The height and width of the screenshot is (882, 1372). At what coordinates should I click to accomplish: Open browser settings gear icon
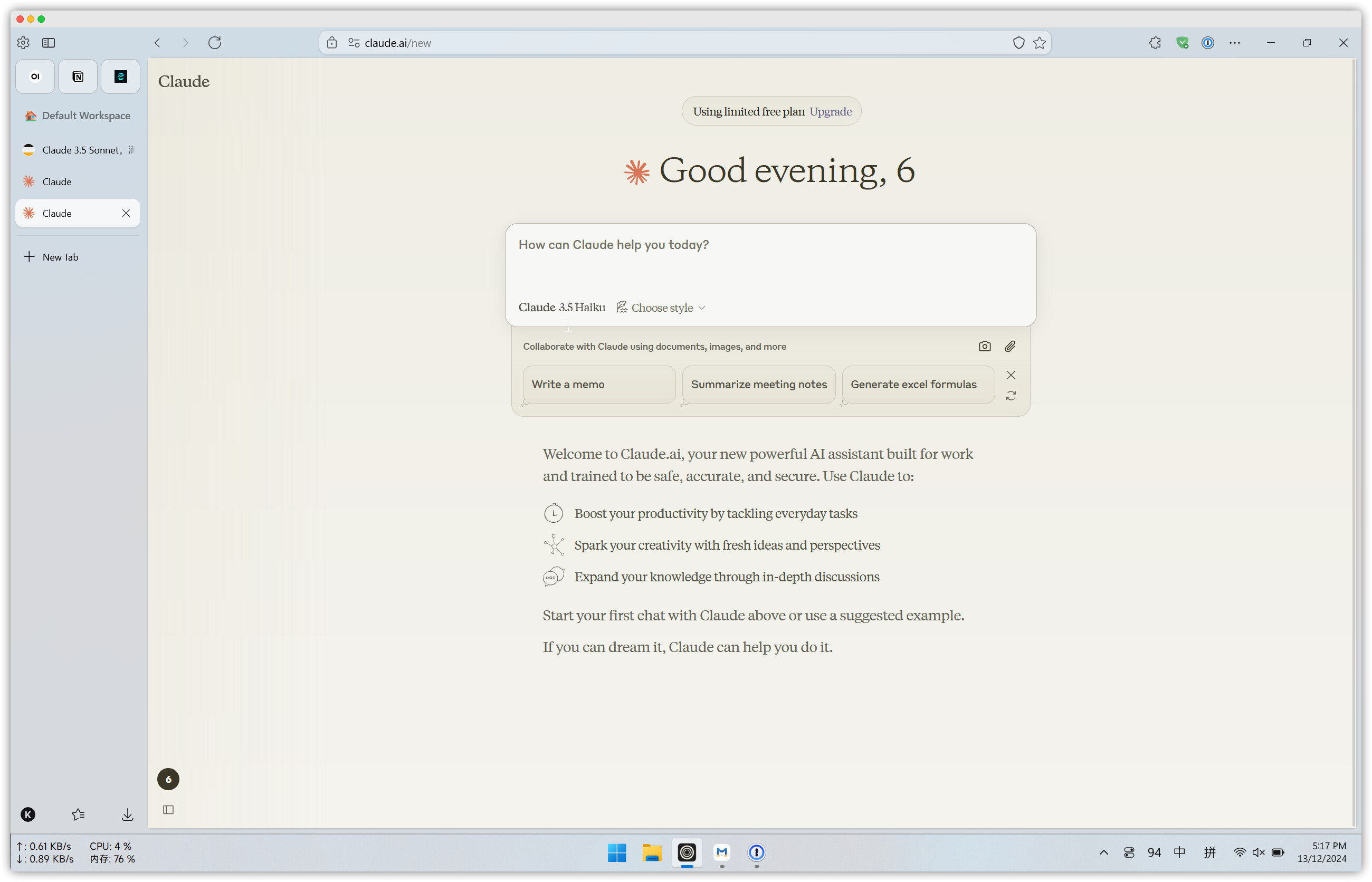23,42
